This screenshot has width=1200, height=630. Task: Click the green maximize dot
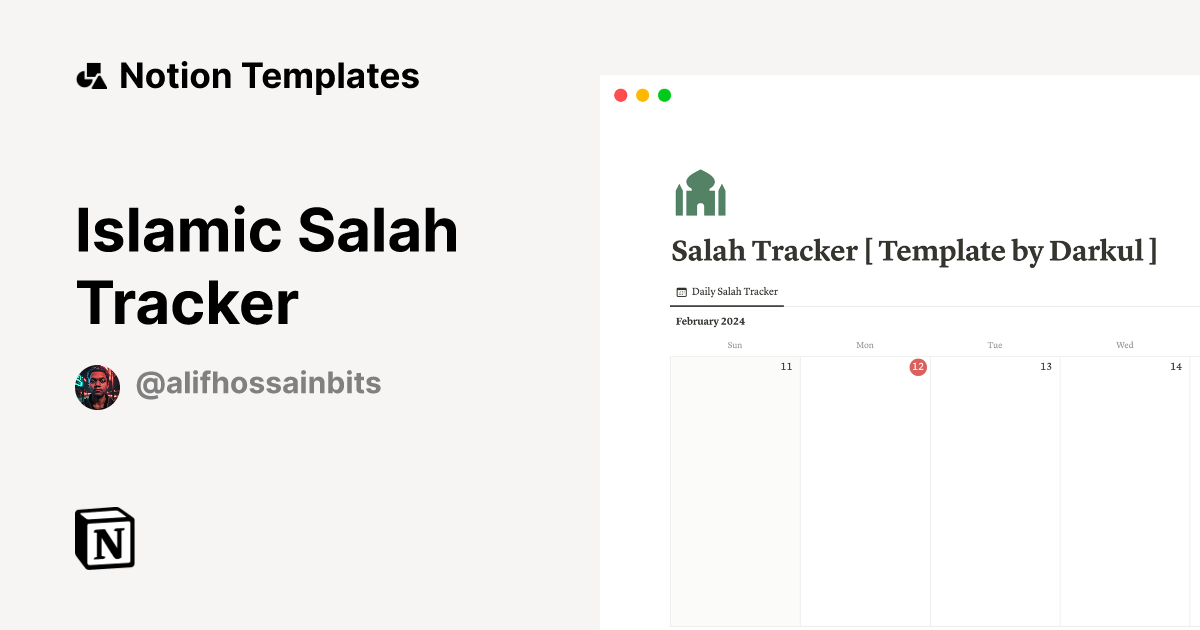point(664,94)
